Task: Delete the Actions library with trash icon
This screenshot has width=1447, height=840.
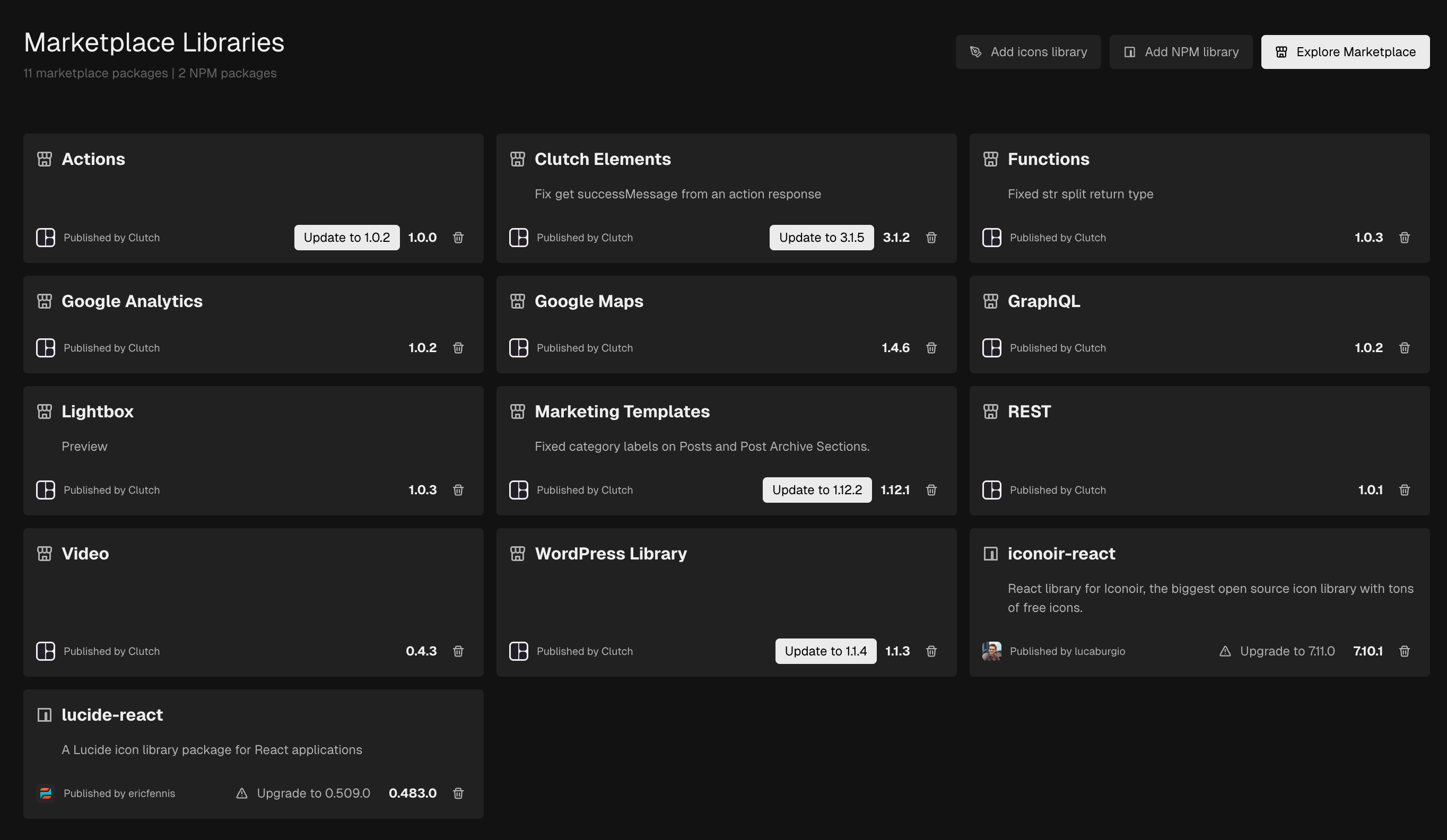Action: (x=458, y=238)
